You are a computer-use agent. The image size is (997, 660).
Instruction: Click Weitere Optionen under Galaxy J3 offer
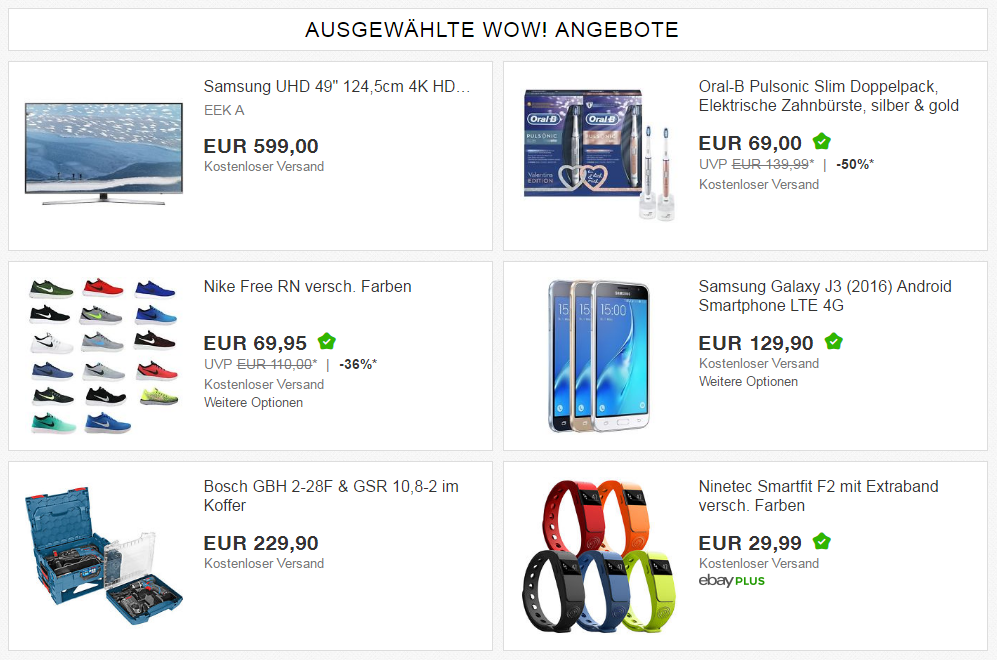(748, 382)
